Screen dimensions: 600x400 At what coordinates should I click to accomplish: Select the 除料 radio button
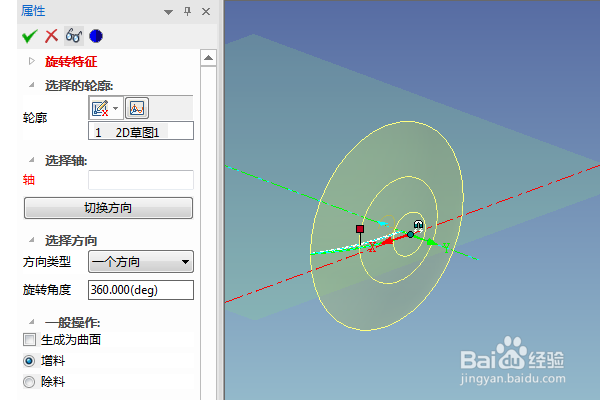tap(29, 382)
